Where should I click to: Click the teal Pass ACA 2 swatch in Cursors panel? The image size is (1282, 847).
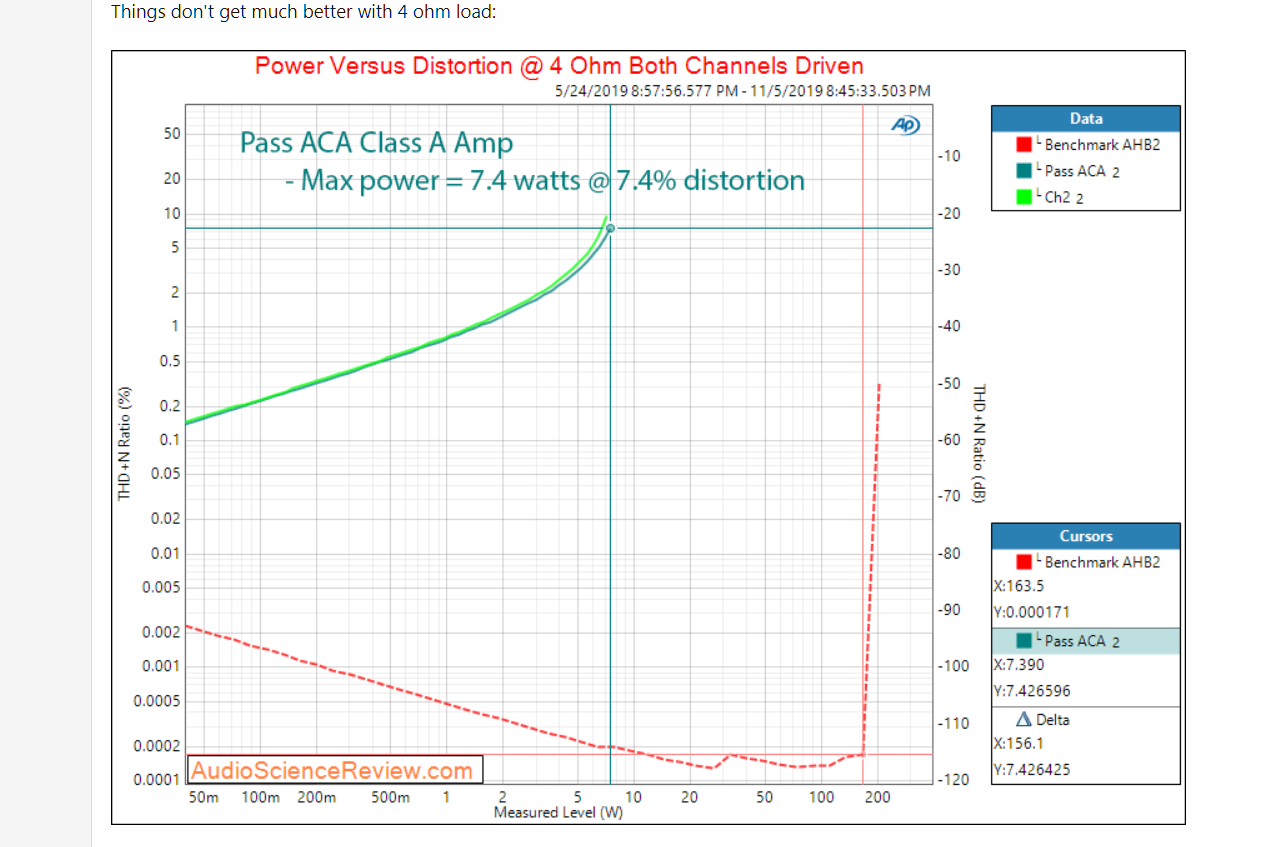1025,641
